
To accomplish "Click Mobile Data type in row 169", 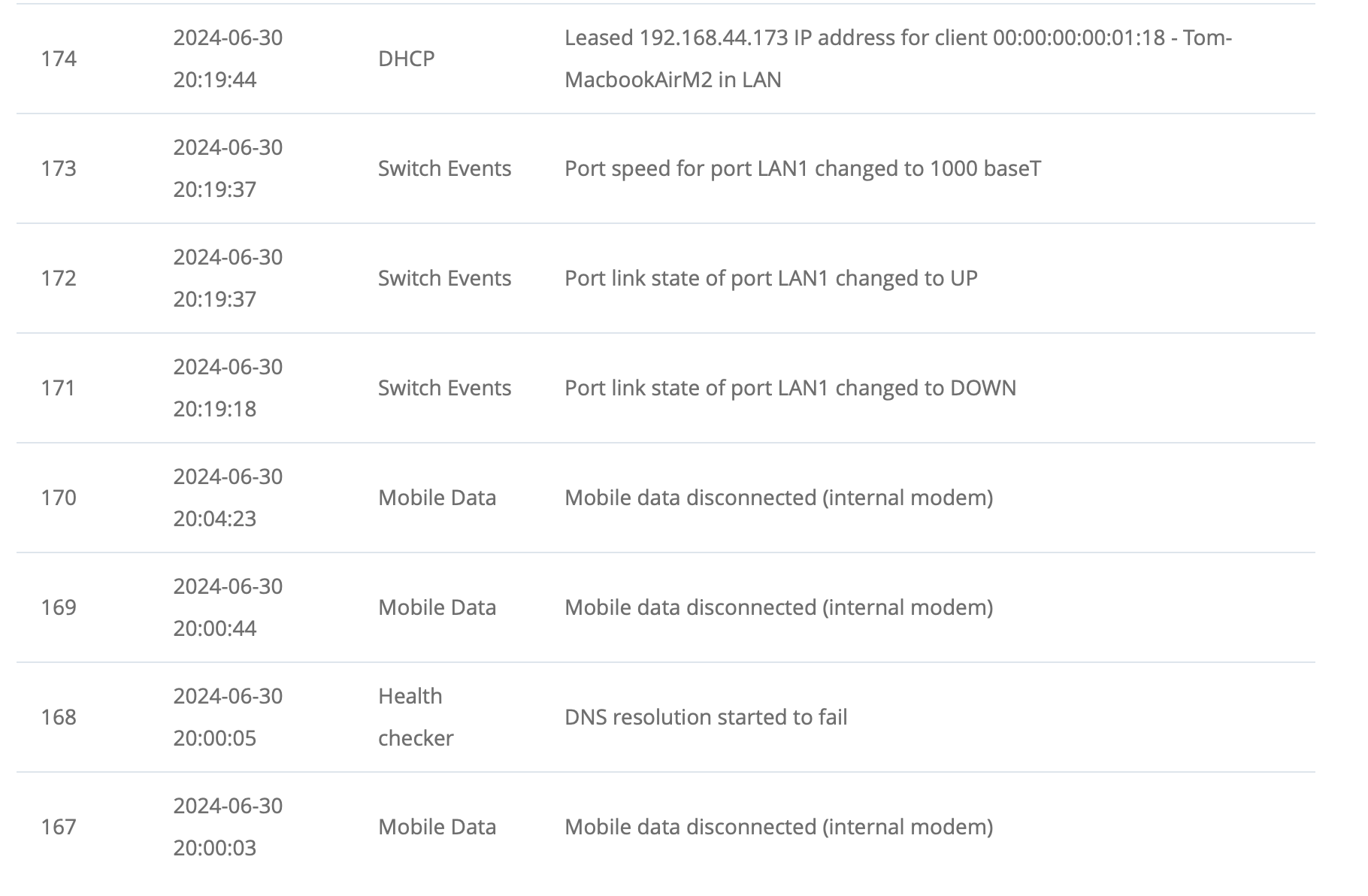I will point(437,607).
